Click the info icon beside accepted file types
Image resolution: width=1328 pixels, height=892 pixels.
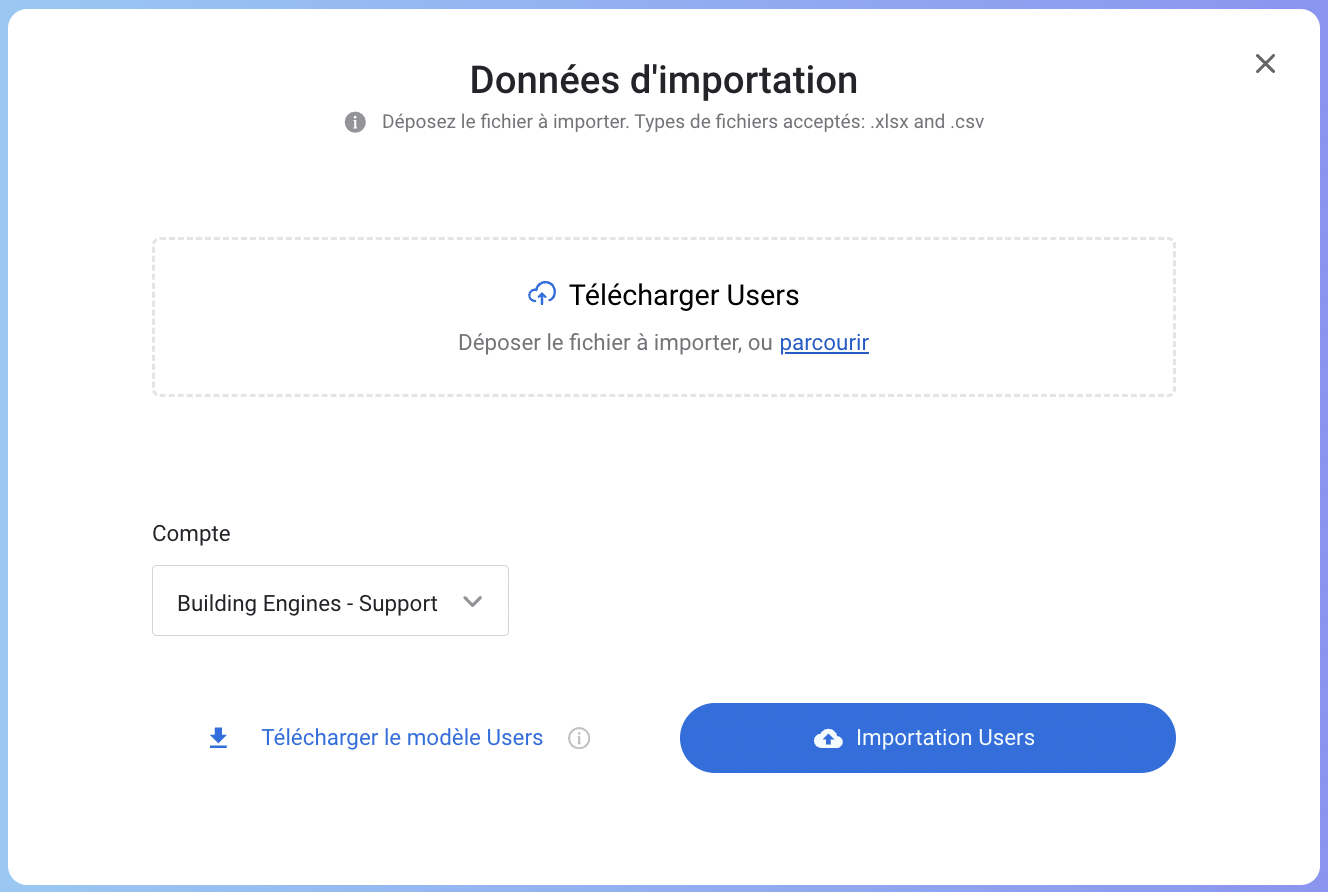355,122
